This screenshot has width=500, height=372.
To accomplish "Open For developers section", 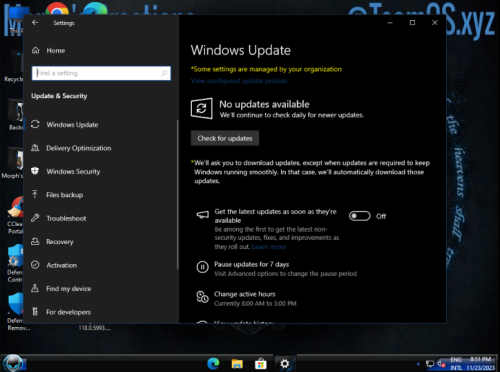I will pos(68,312).
